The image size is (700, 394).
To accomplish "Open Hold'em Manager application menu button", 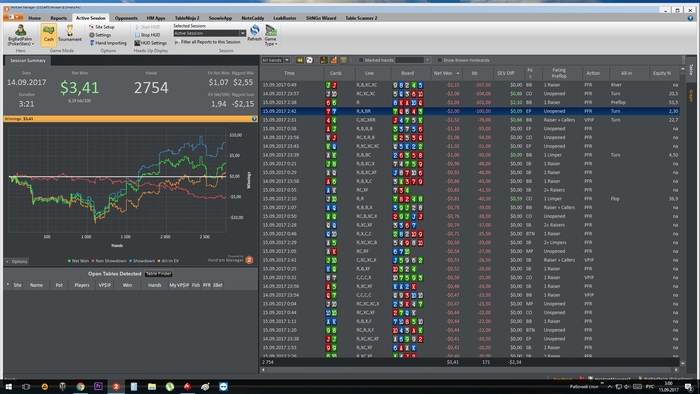I will pyautogui.click(x=12, y=17).
